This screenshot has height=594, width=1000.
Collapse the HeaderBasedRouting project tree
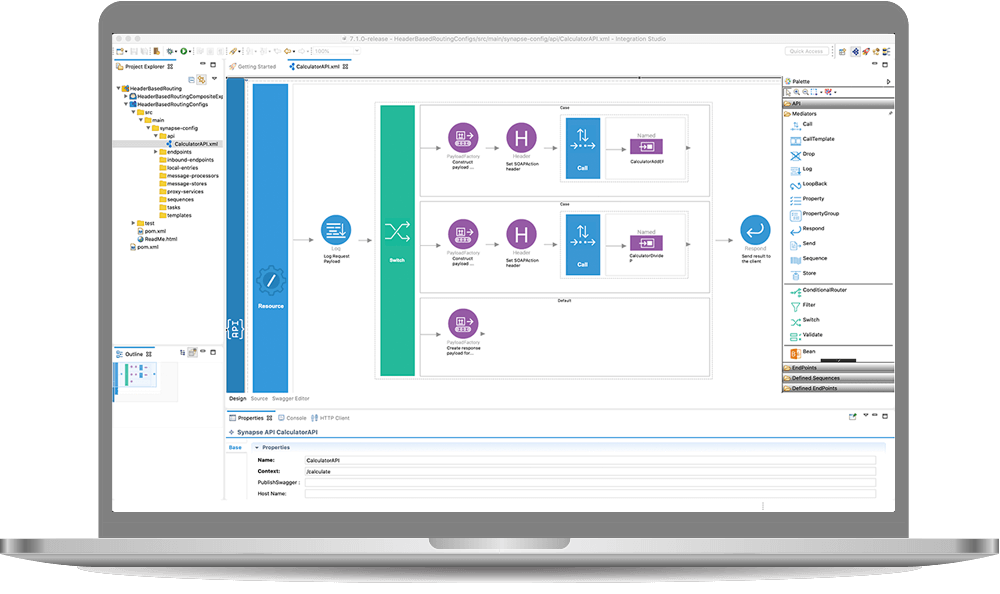(119, 88)
